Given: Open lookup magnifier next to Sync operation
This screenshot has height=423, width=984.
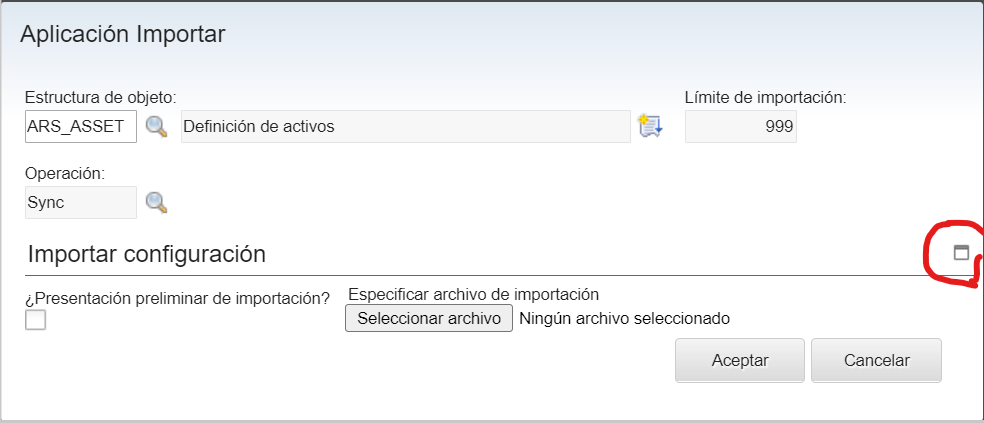Looking at the screenshot, I should click(156, 202).
